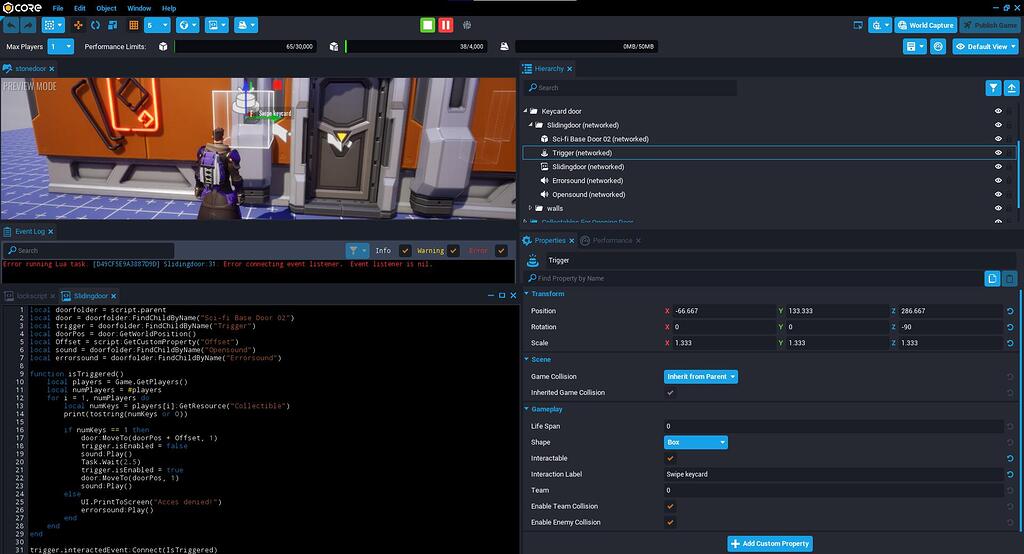Collapse the Keycard door folder
1024x554 pixels.
tap(525, 111)
